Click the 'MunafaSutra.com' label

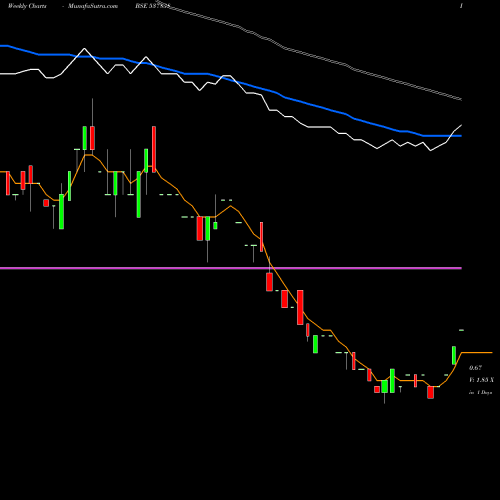pyautogui.click(x=93, y=6)
